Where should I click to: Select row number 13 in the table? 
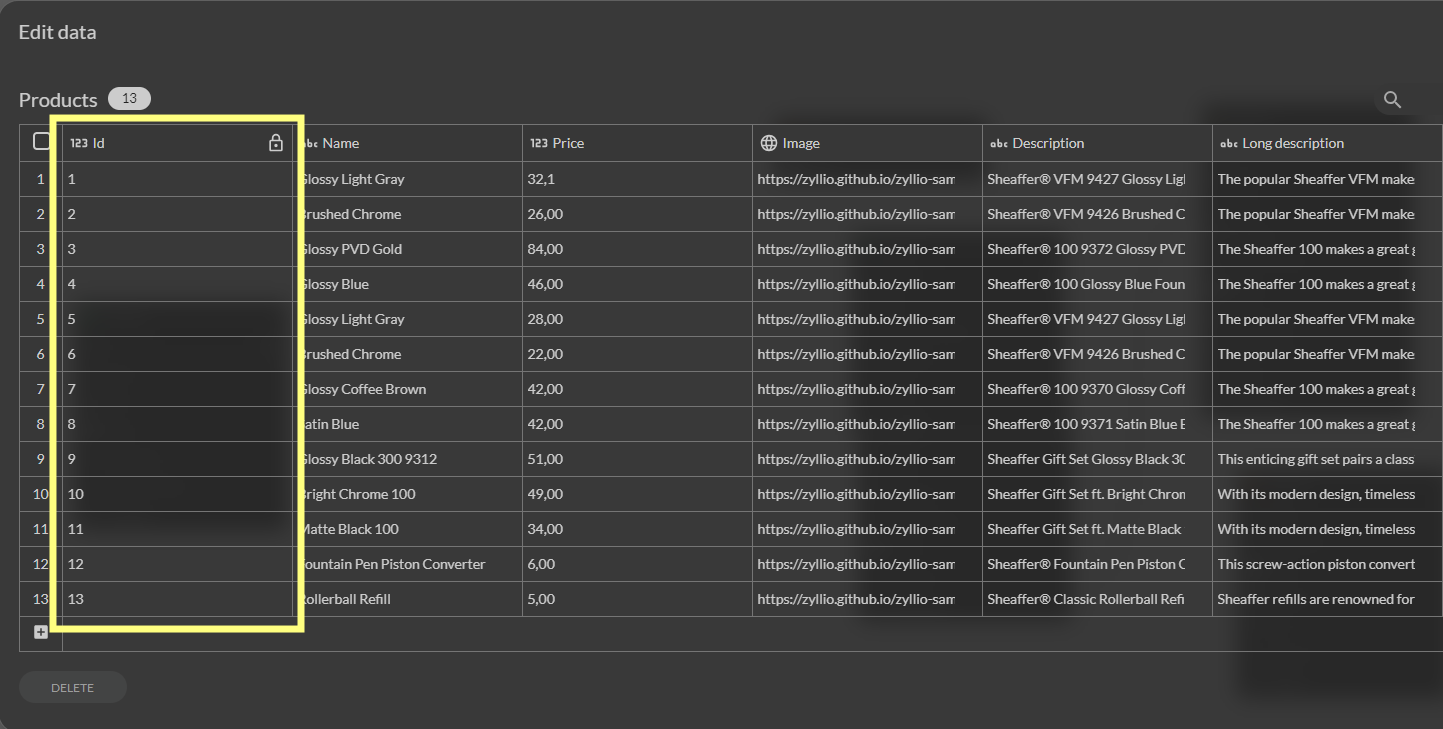click(x=41, y=599)
